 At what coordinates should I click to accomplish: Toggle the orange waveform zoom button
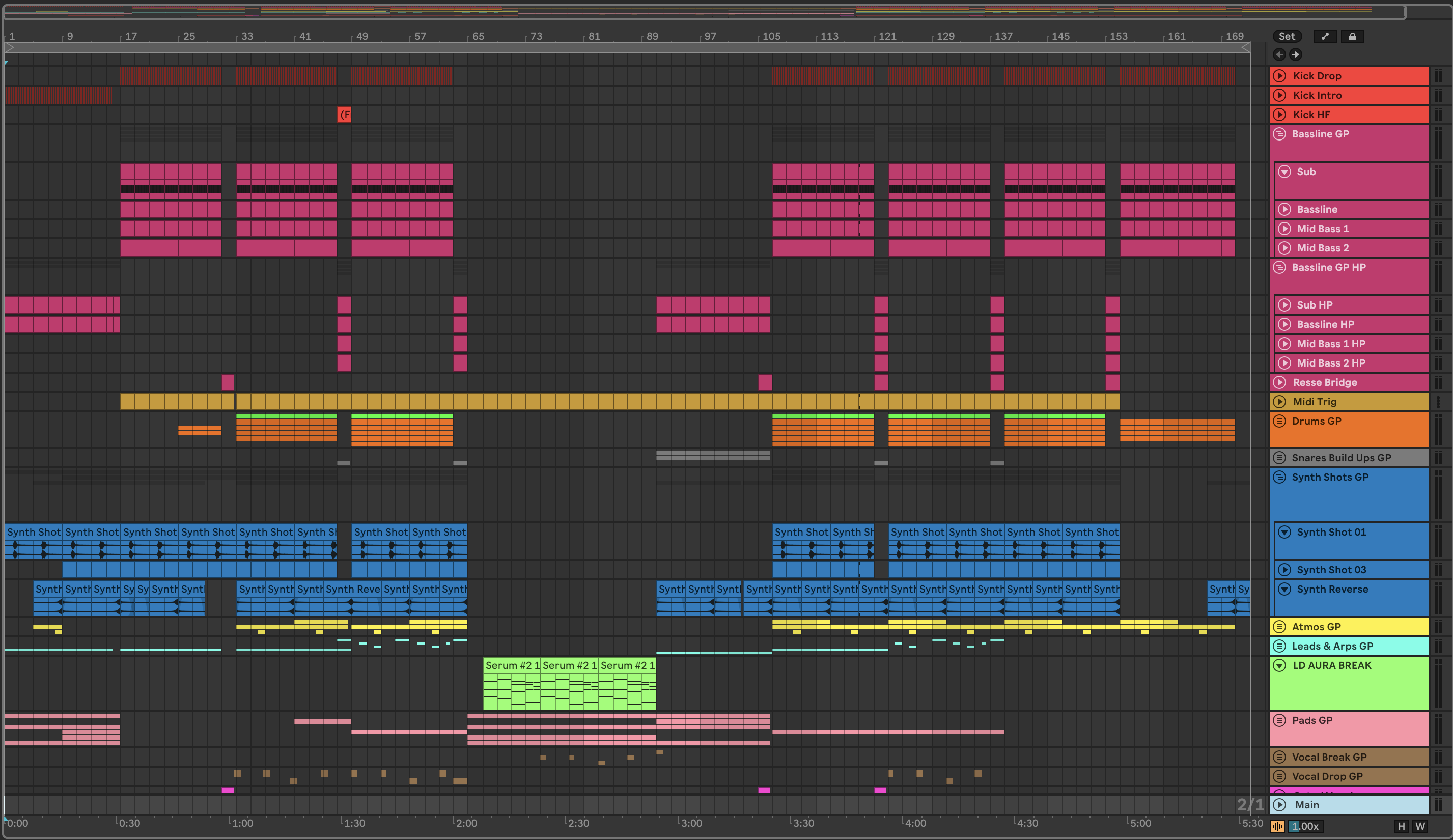point(1277,826)
